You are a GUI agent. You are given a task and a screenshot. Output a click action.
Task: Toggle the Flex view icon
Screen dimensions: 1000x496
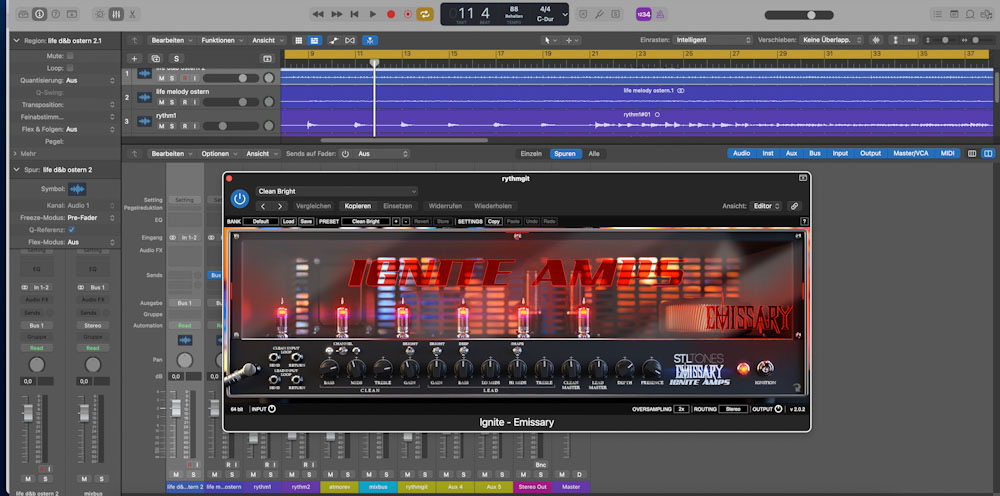coord(349,40)
